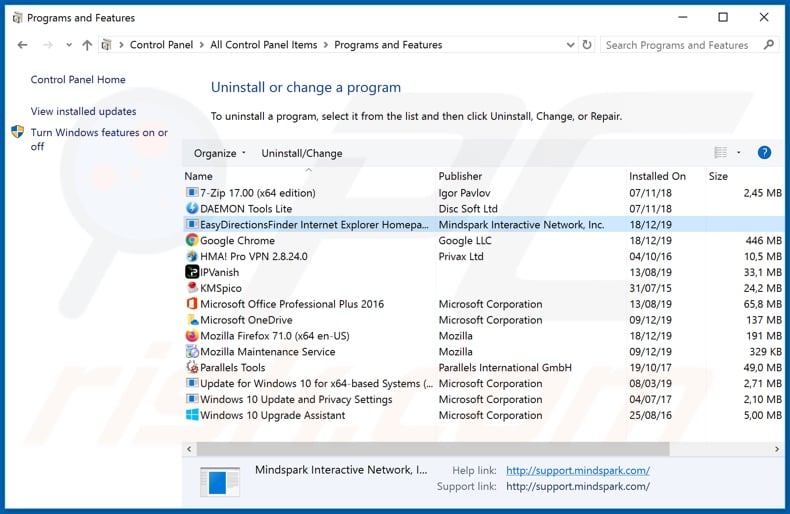
Task: Sort the list by Publisher column
Action: [x=460, y=176]
